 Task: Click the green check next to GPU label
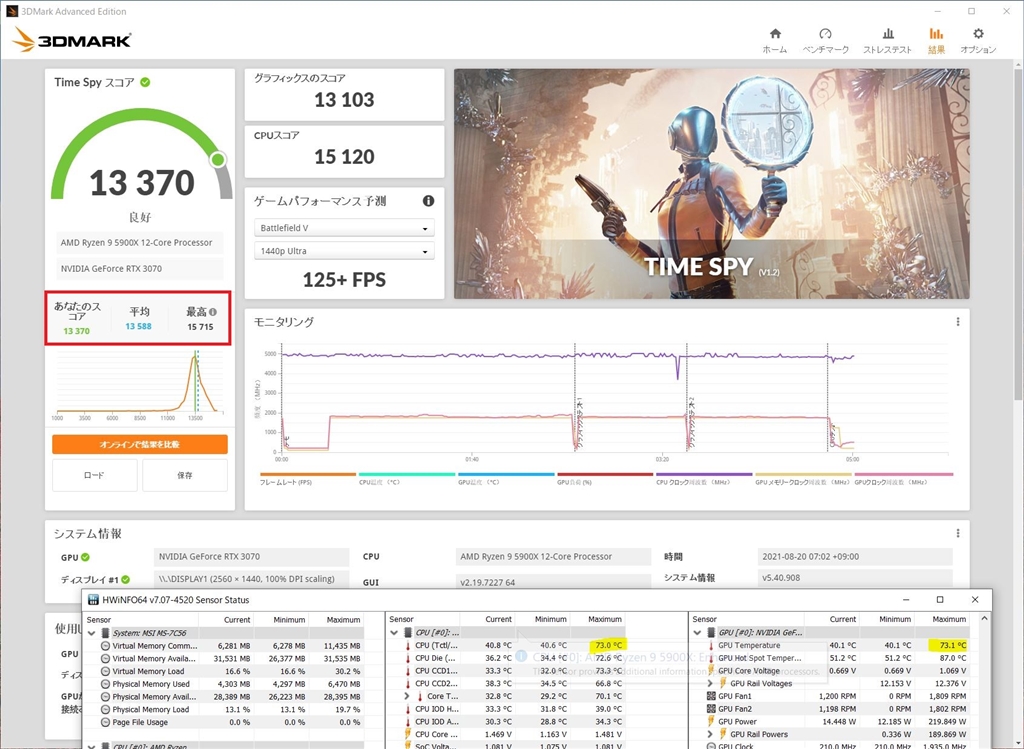(86, 557)
